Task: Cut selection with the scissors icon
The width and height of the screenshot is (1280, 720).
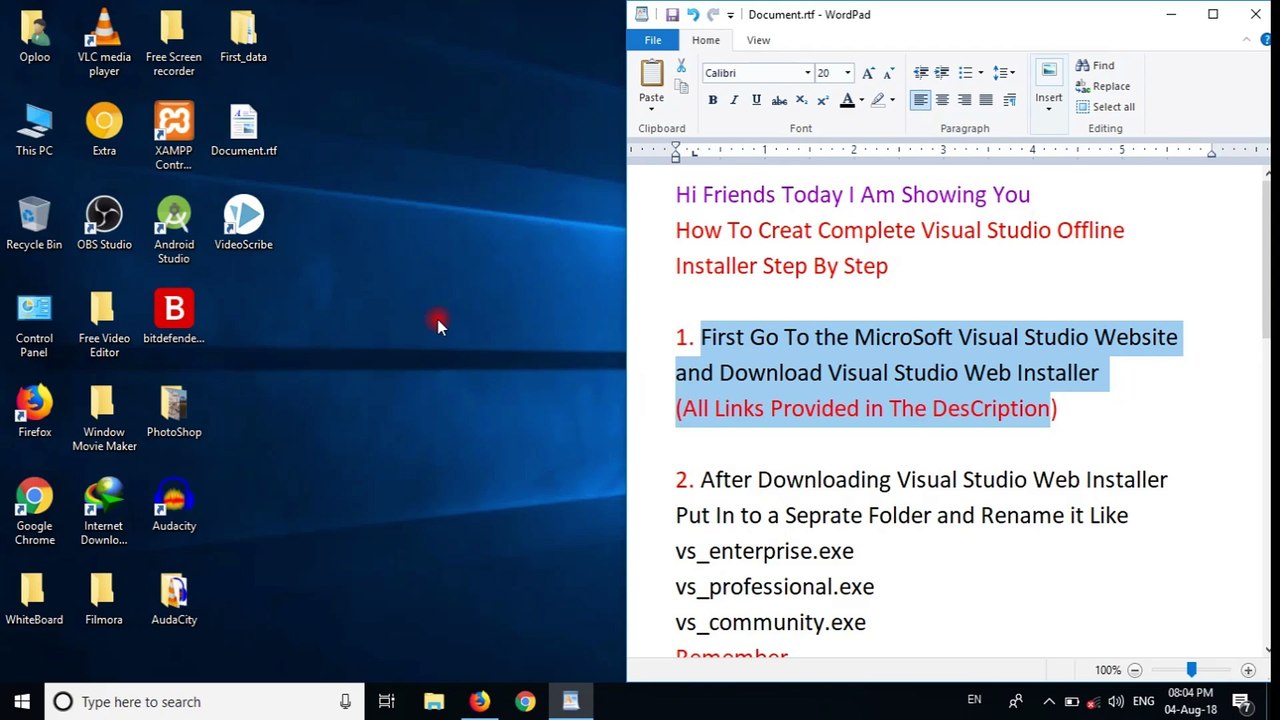Action: click(681, 66)
